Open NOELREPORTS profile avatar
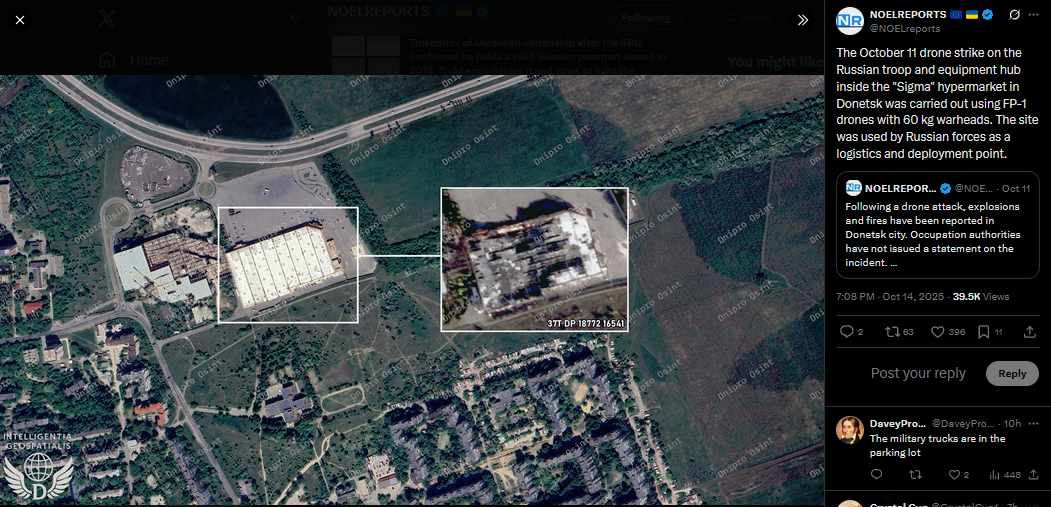Image resolution: width=1051 pixels, height=507 pixels. pos(849,21)
